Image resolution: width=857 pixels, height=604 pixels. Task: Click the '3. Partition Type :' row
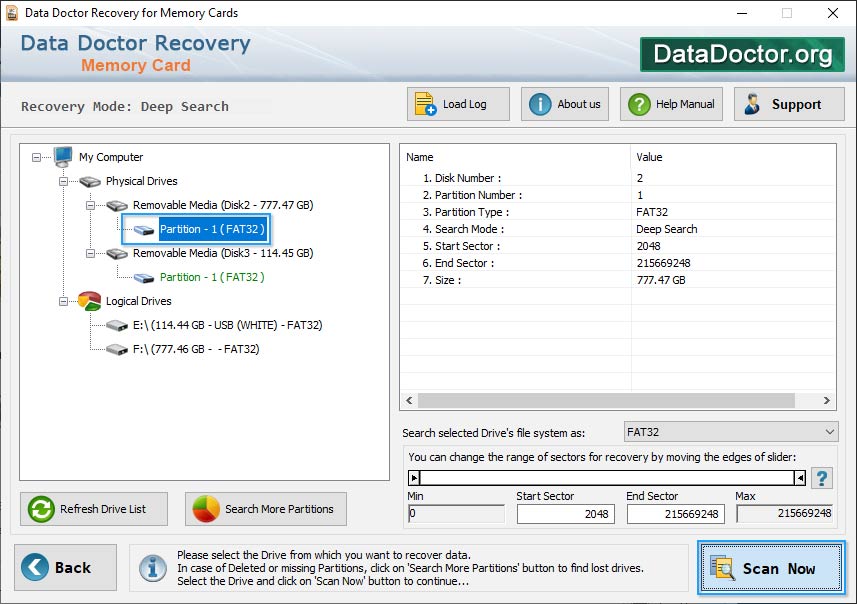[618, 212]
